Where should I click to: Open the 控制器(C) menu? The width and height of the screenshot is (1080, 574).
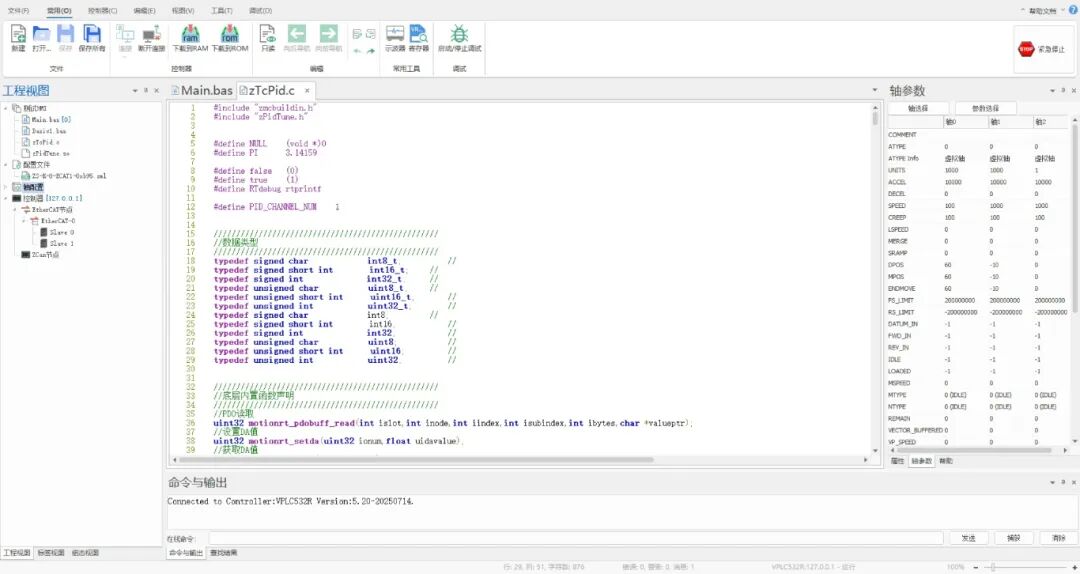point(103,10)
